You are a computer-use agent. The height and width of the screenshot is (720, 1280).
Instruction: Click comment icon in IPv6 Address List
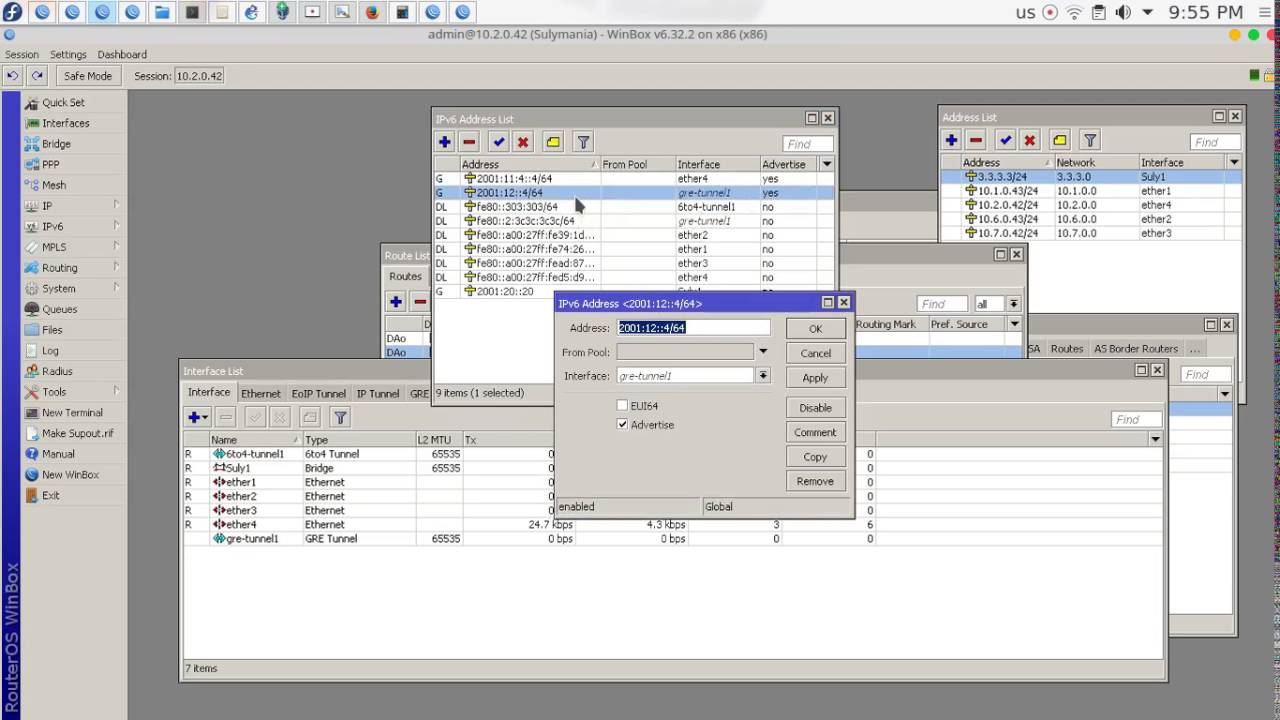coord(553,142)
